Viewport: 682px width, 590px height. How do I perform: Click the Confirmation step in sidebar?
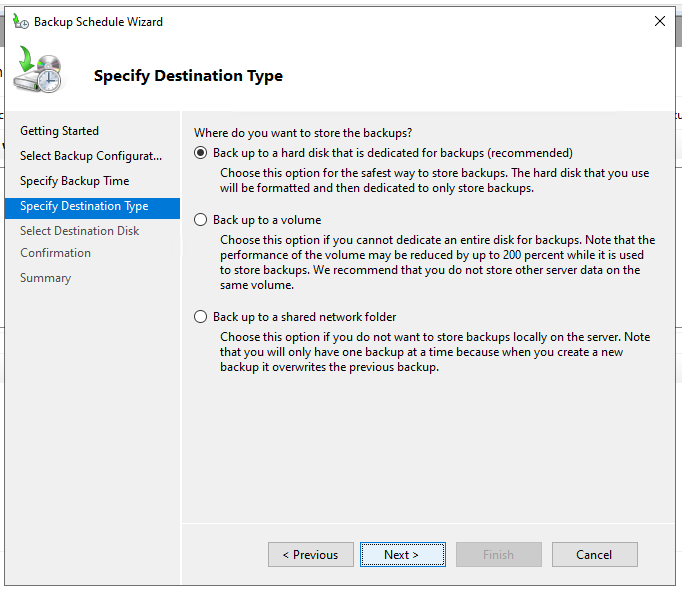click(55, 253)
